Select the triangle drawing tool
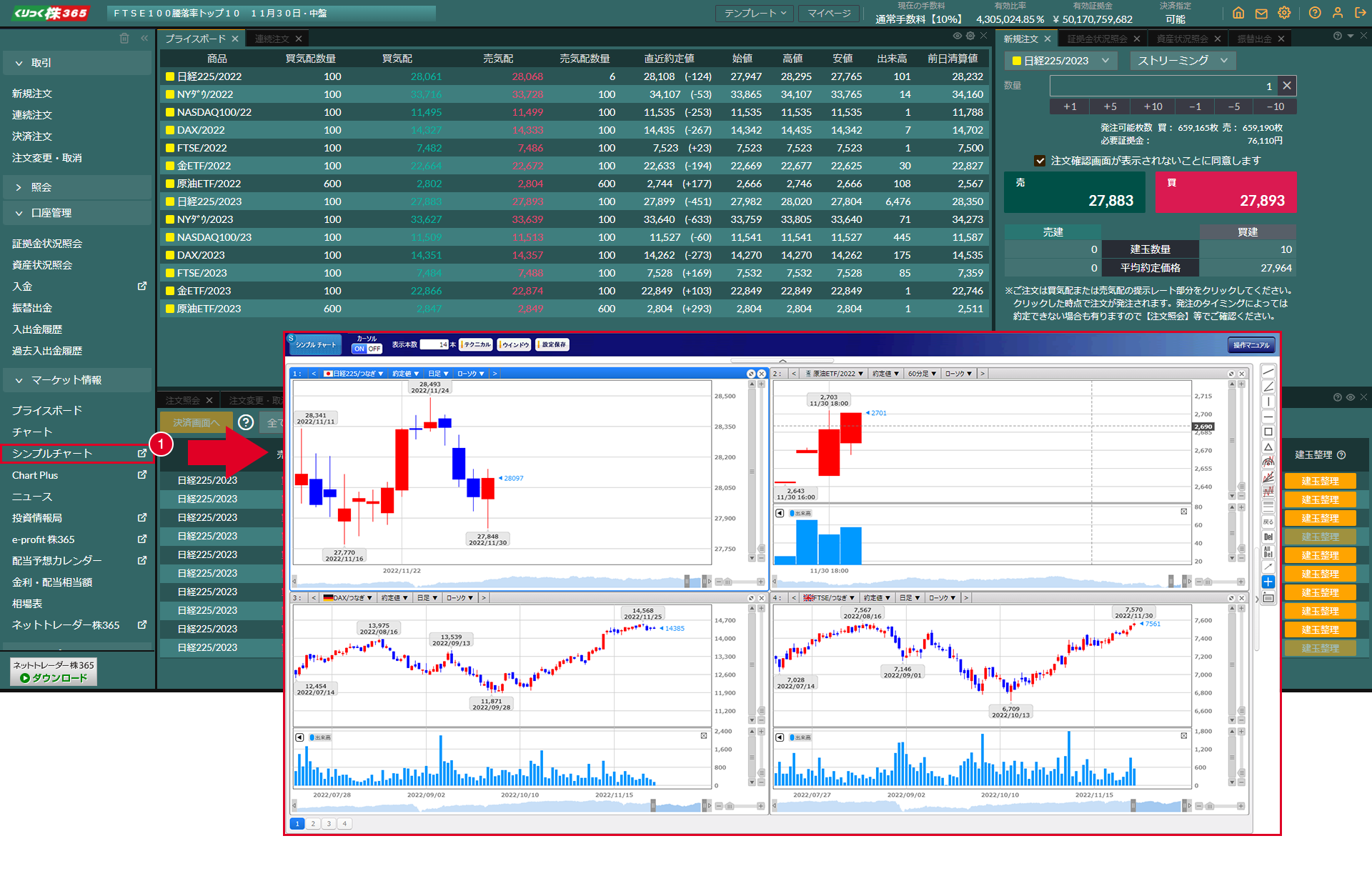The width and height of the screenshot is (1372, 871). click(x=1268, y=447)
